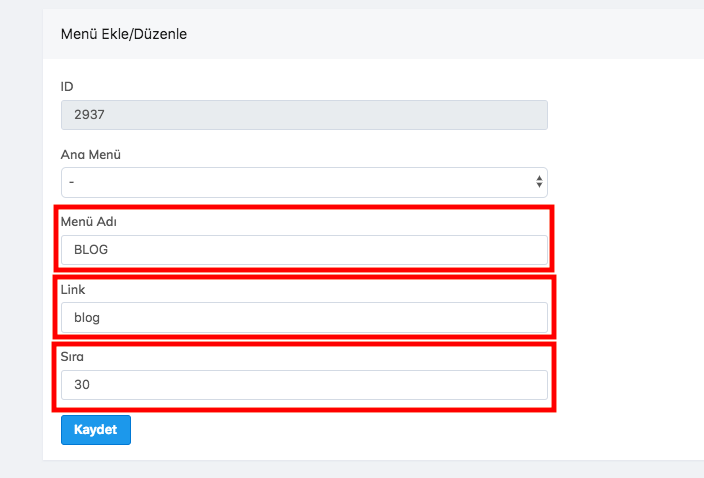Select the dash value in Ana Menü

pyautogui.click(x=72, y=182)
